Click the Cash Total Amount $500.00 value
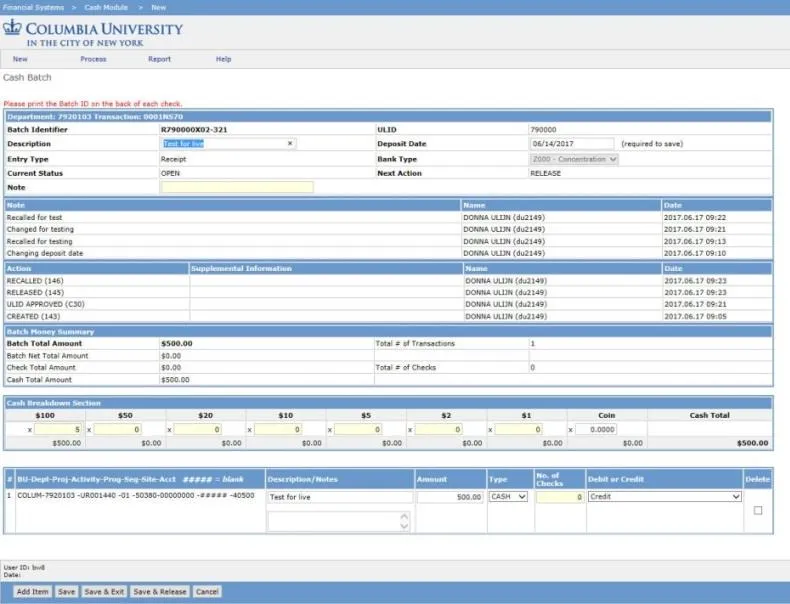 point(175,380)
